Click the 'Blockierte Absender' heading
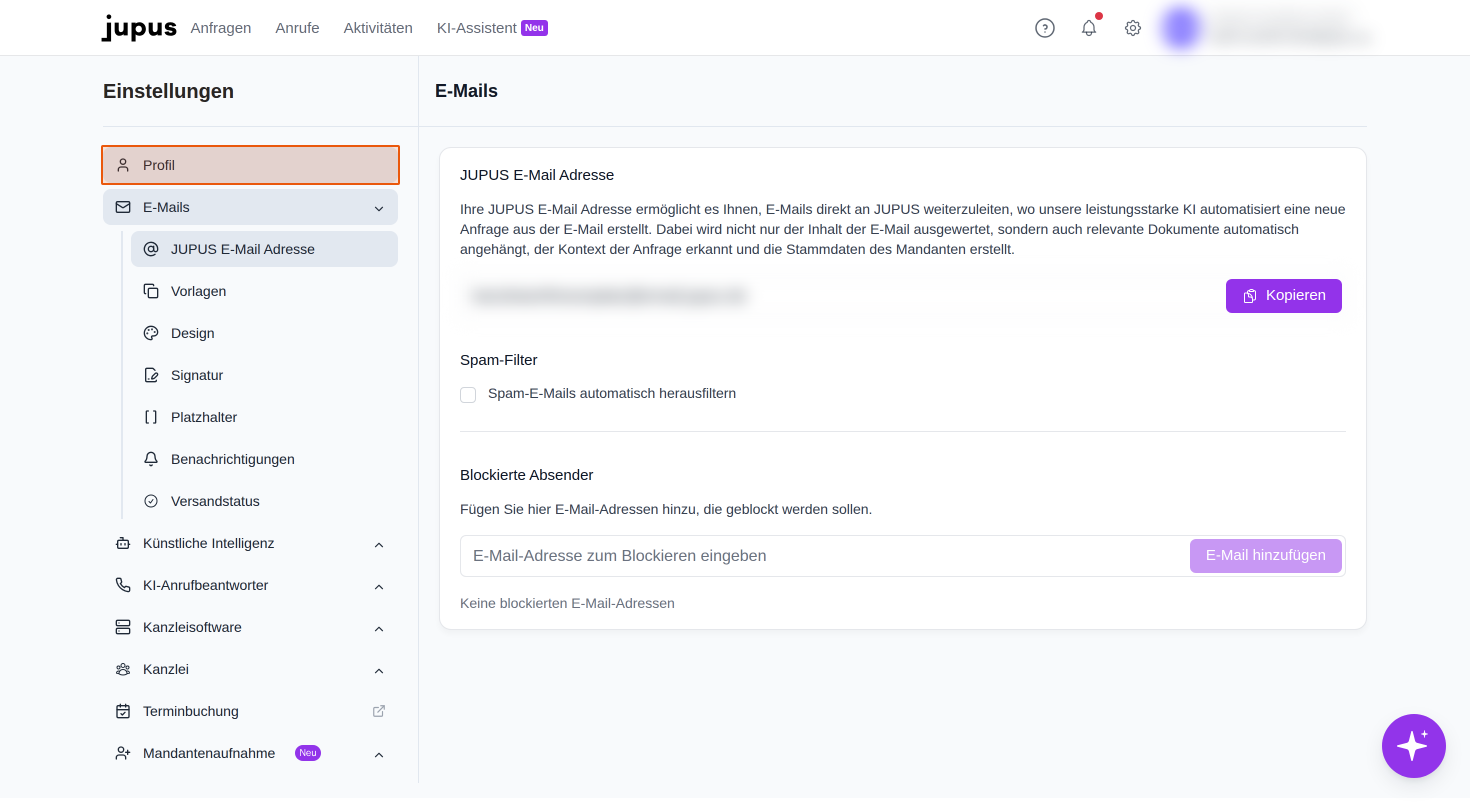The image size is (1470, 802). (527, 475)
